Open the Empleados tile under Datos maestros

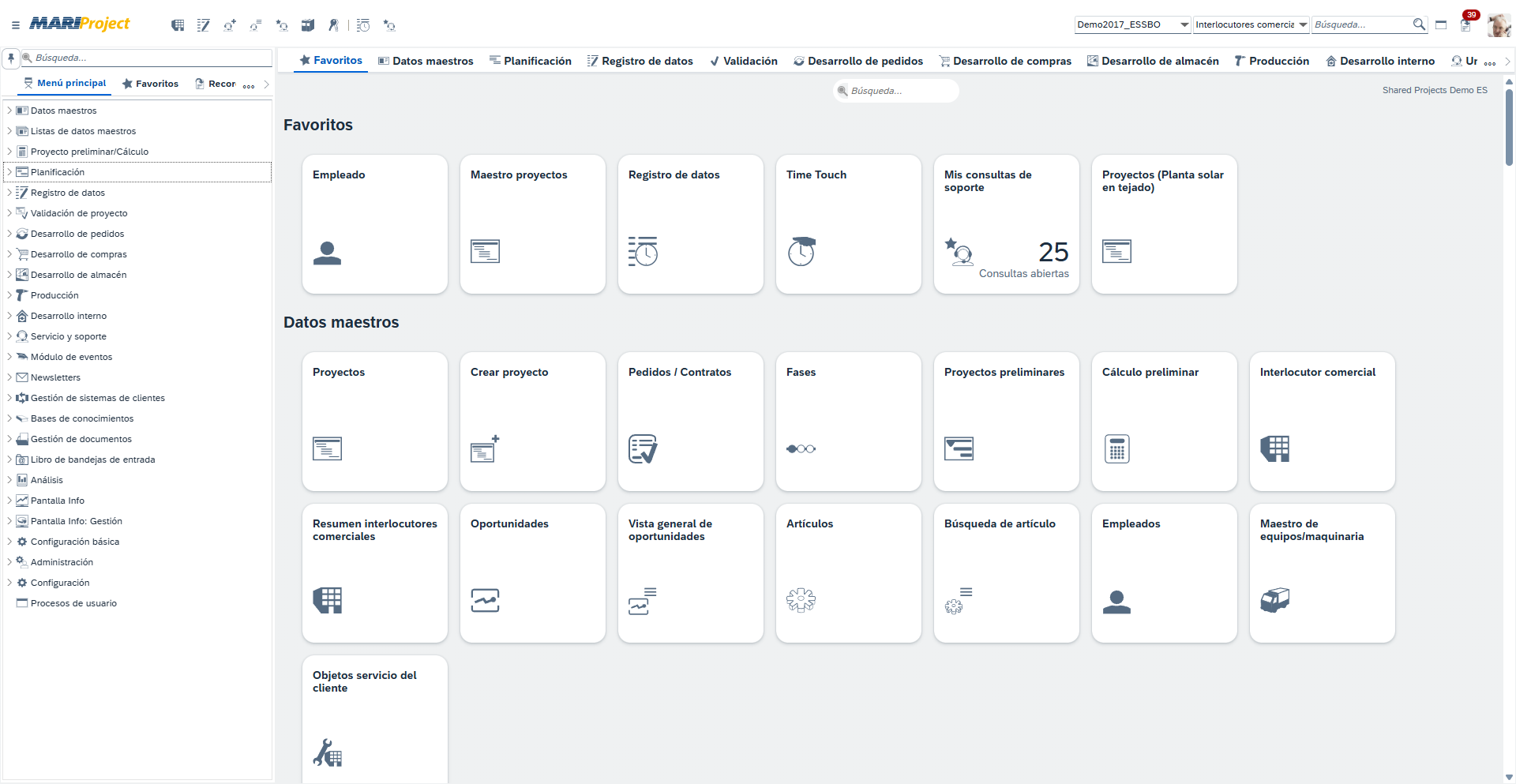[1164, 573]
